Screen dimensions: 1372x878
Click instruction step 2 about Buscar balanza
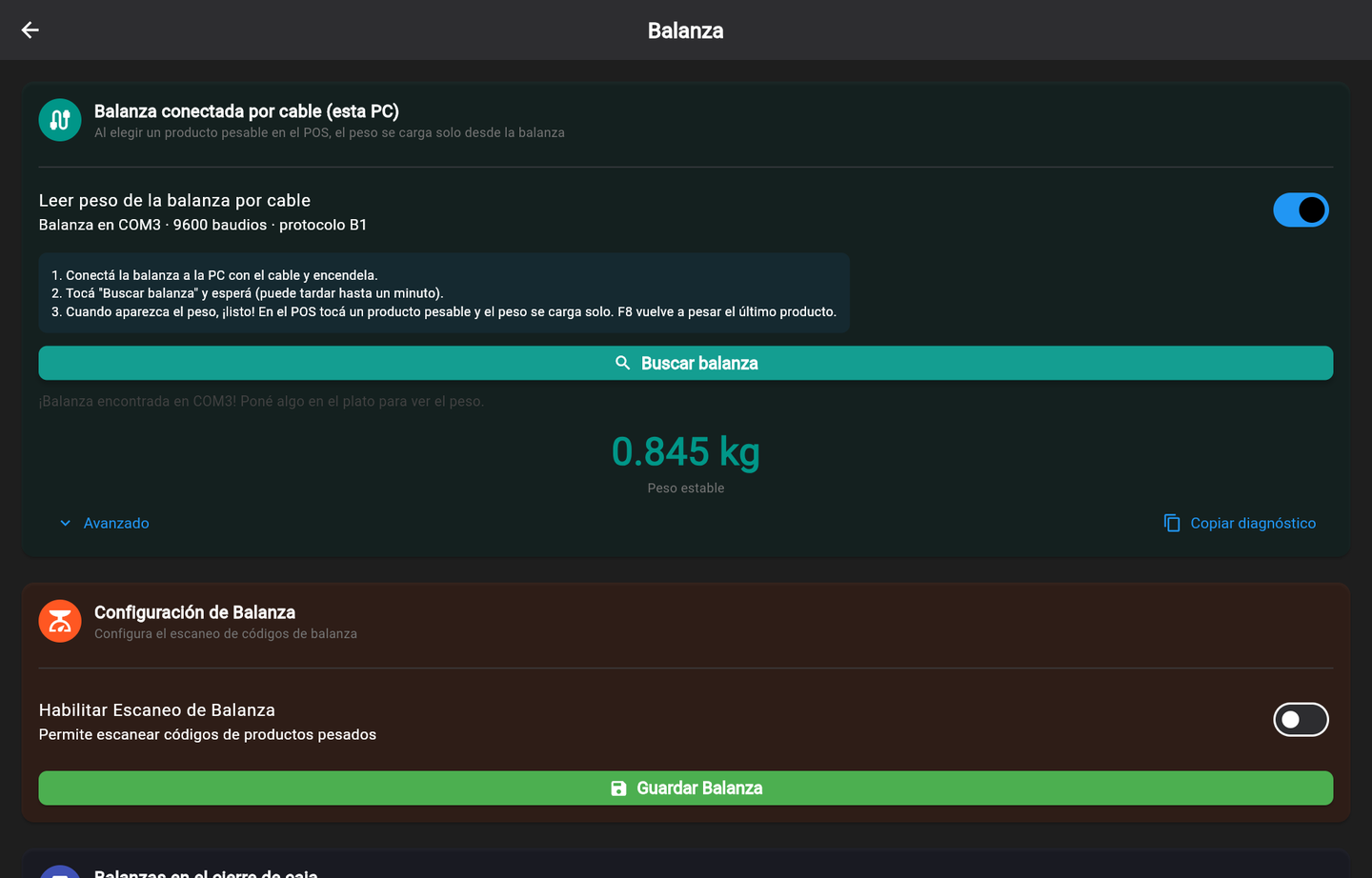pyautogui.click(x=248, y=293)
